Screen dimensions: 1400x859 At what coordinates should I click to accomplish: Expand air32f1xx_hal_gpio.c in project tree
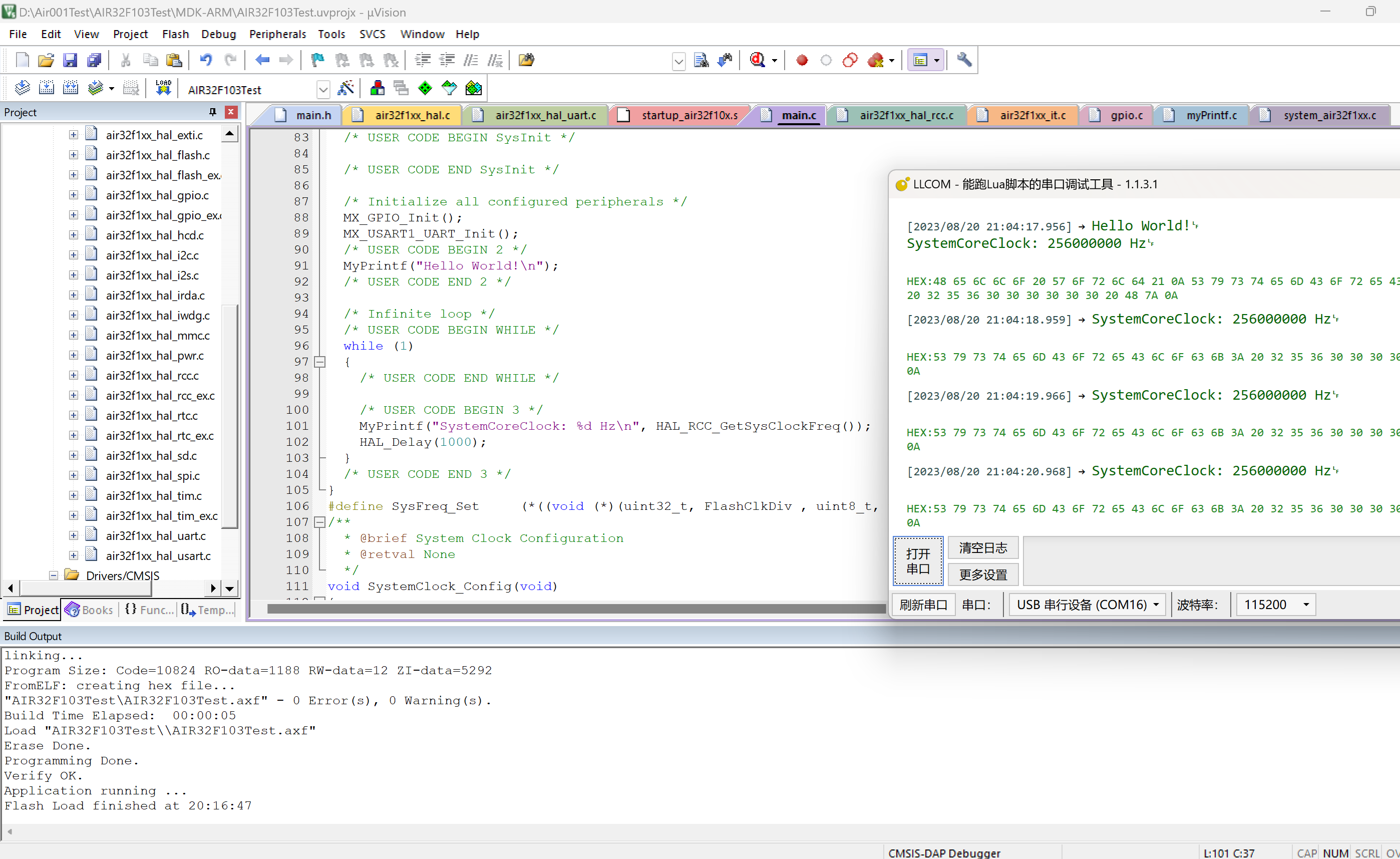coord(73,195)
